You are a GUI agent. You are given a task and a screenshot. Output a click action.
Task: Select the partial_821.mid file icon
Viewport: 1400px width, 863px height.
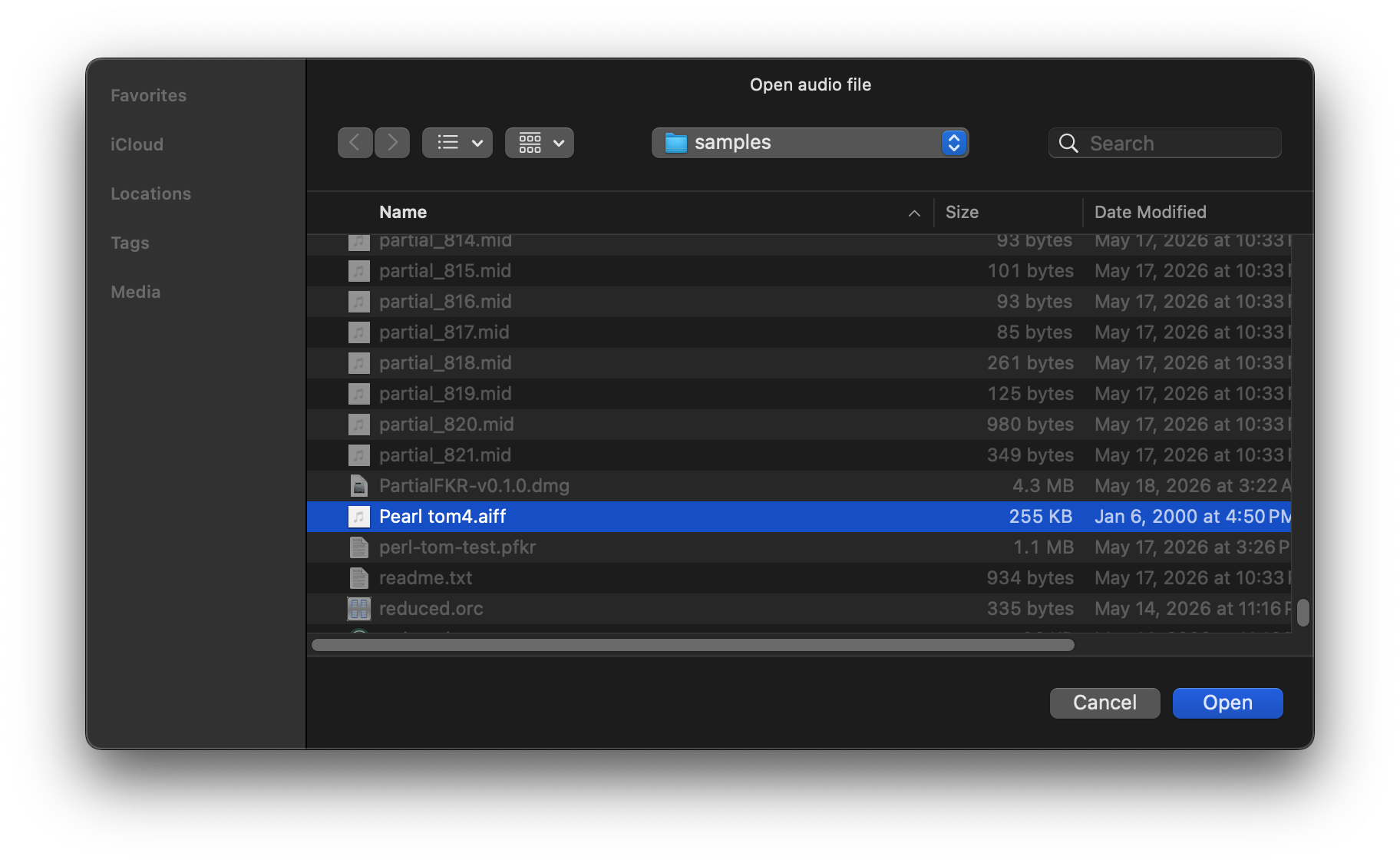(x=358, y=455)
